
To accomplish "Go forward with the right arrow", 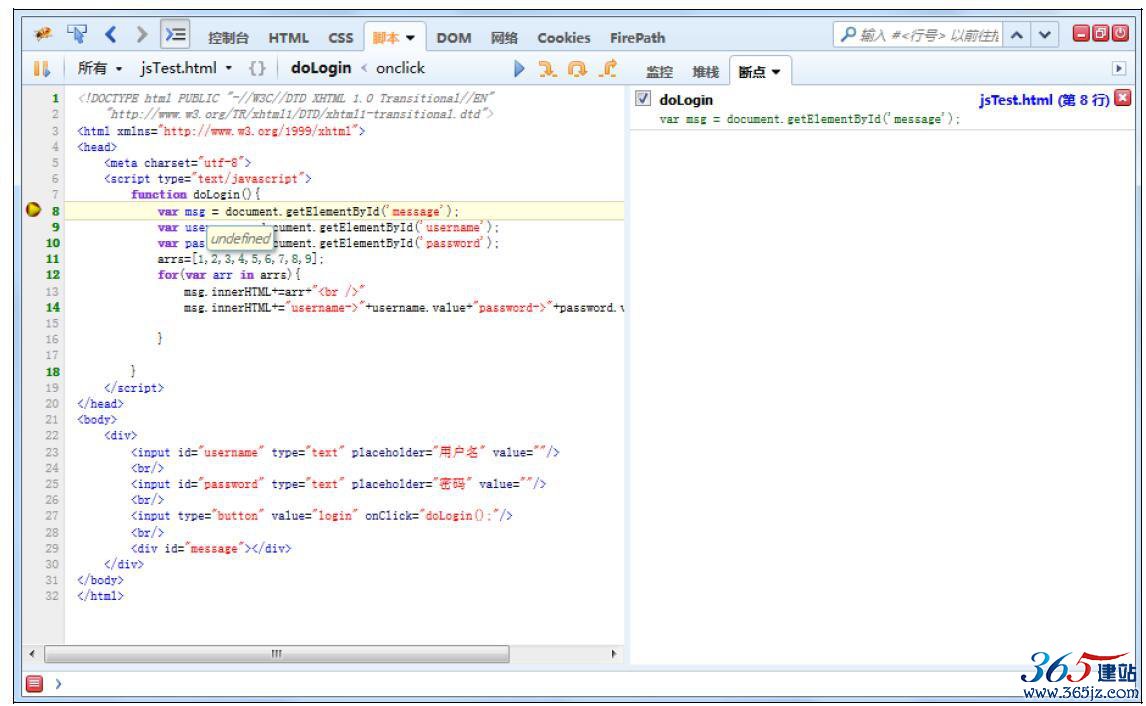I will (x=142, y=34).
